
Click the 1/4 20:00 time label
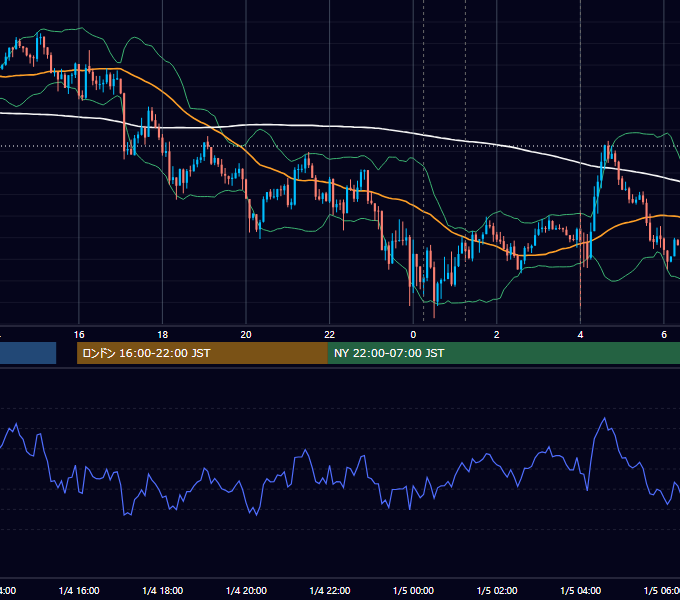246,590
